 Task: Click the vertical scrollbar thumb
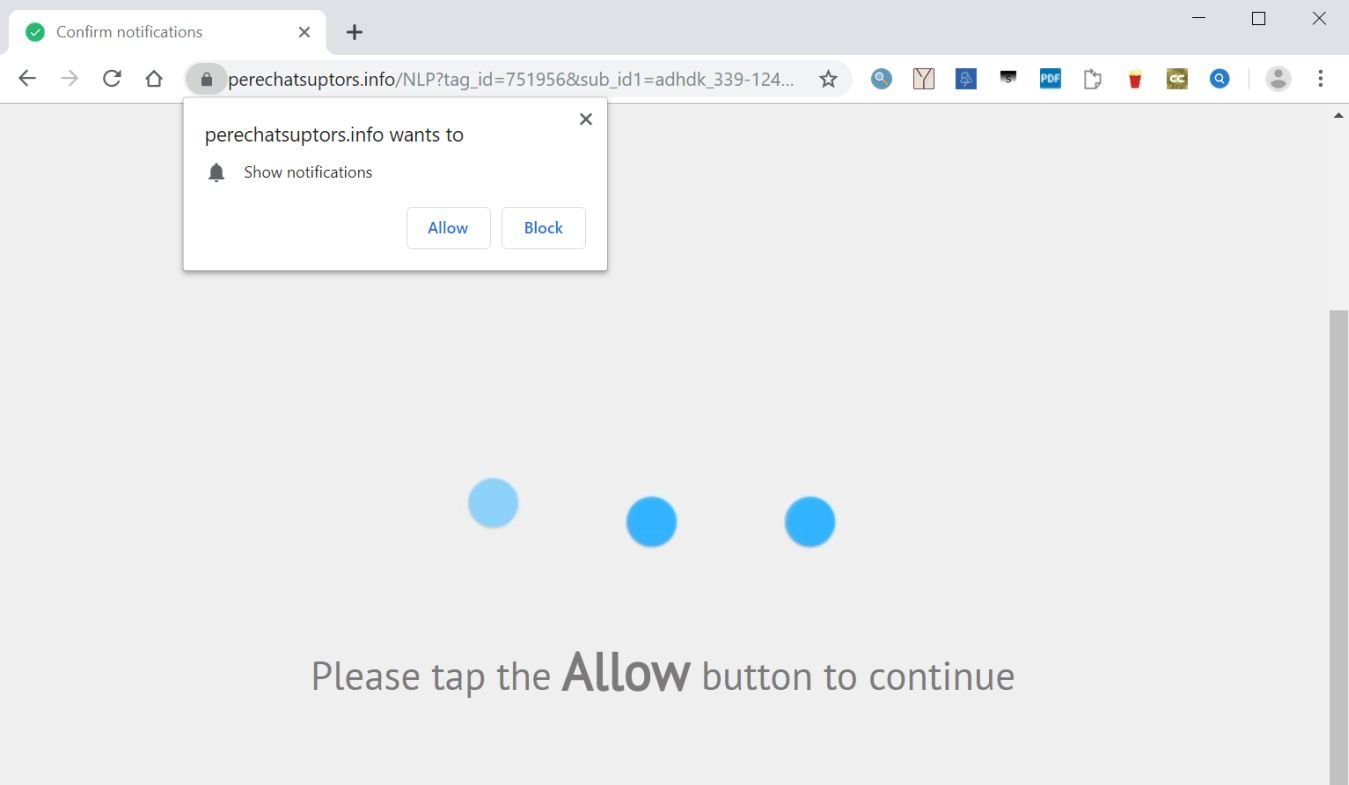[x=1338, y=547]
